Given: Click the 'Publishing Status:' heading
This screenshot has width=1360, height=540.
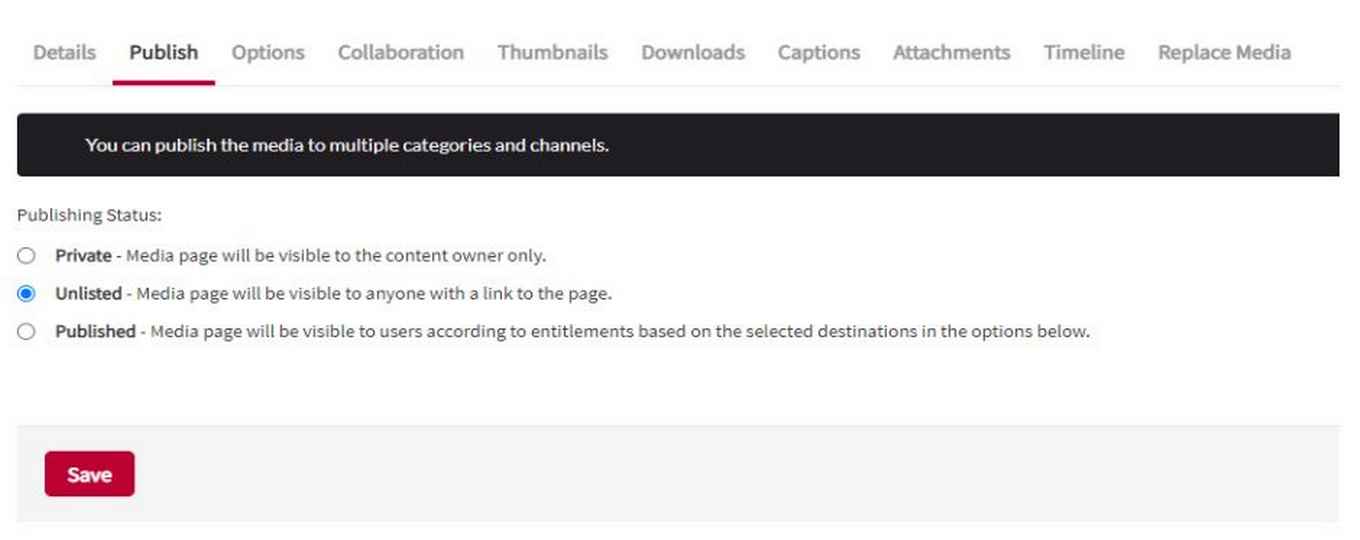Looking at the screenshot, I should pyautogui.click(x=89, y=215).
